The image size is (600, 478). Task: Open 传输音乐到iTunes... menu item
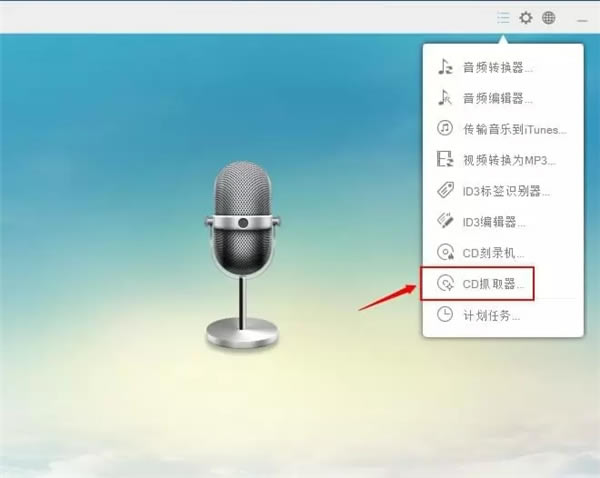(x=515, y=130)
